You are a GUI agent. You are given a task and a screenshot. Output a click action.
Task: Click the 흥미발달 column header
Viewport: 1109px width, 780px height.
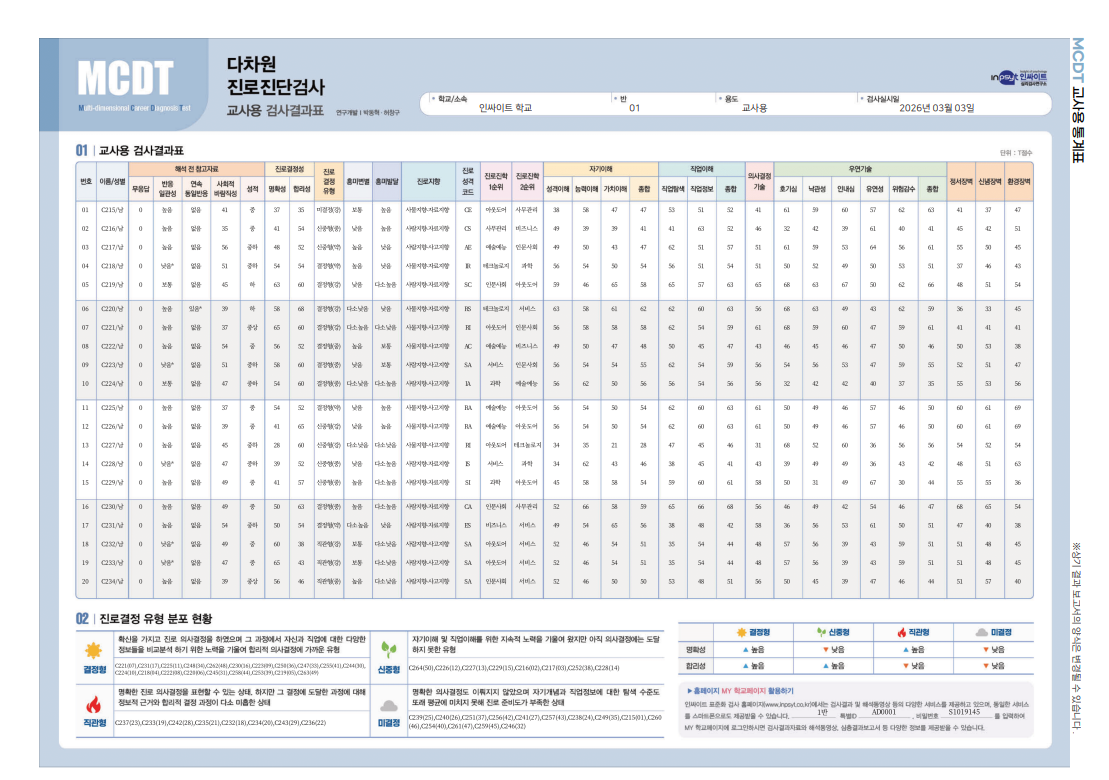(386, 182)
